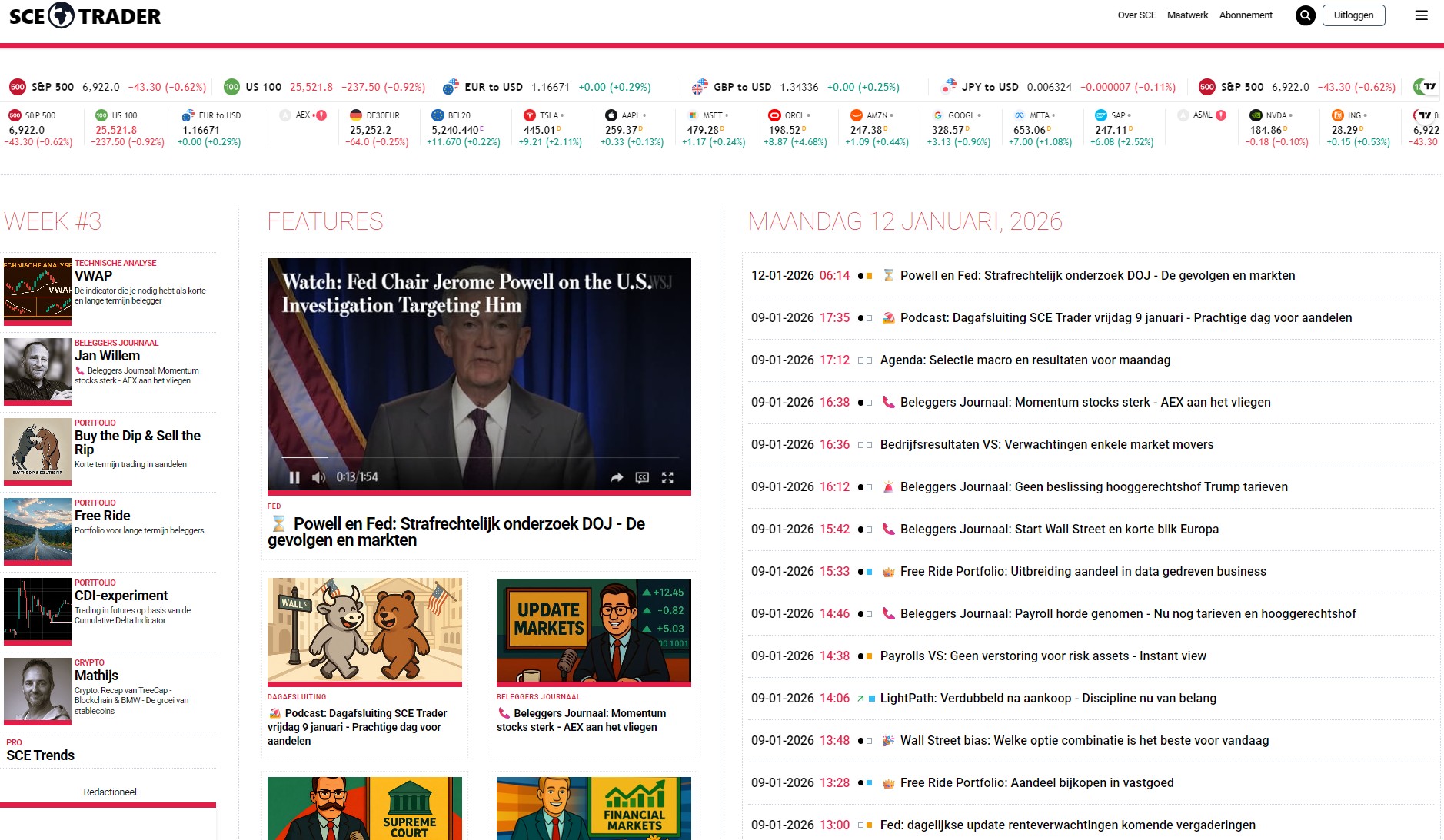Click the AEX warning alert icon
The image size is (1444, 840).
(321, 115)
